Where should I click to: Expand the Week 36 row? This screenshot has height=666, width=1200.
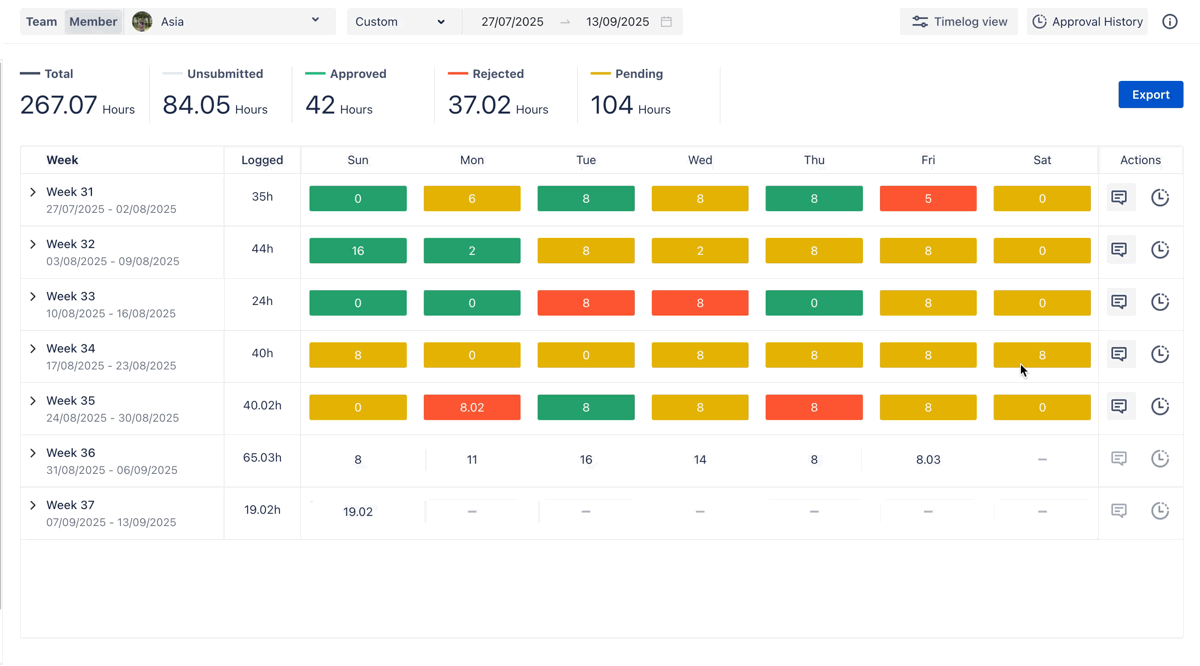(33, 453)
